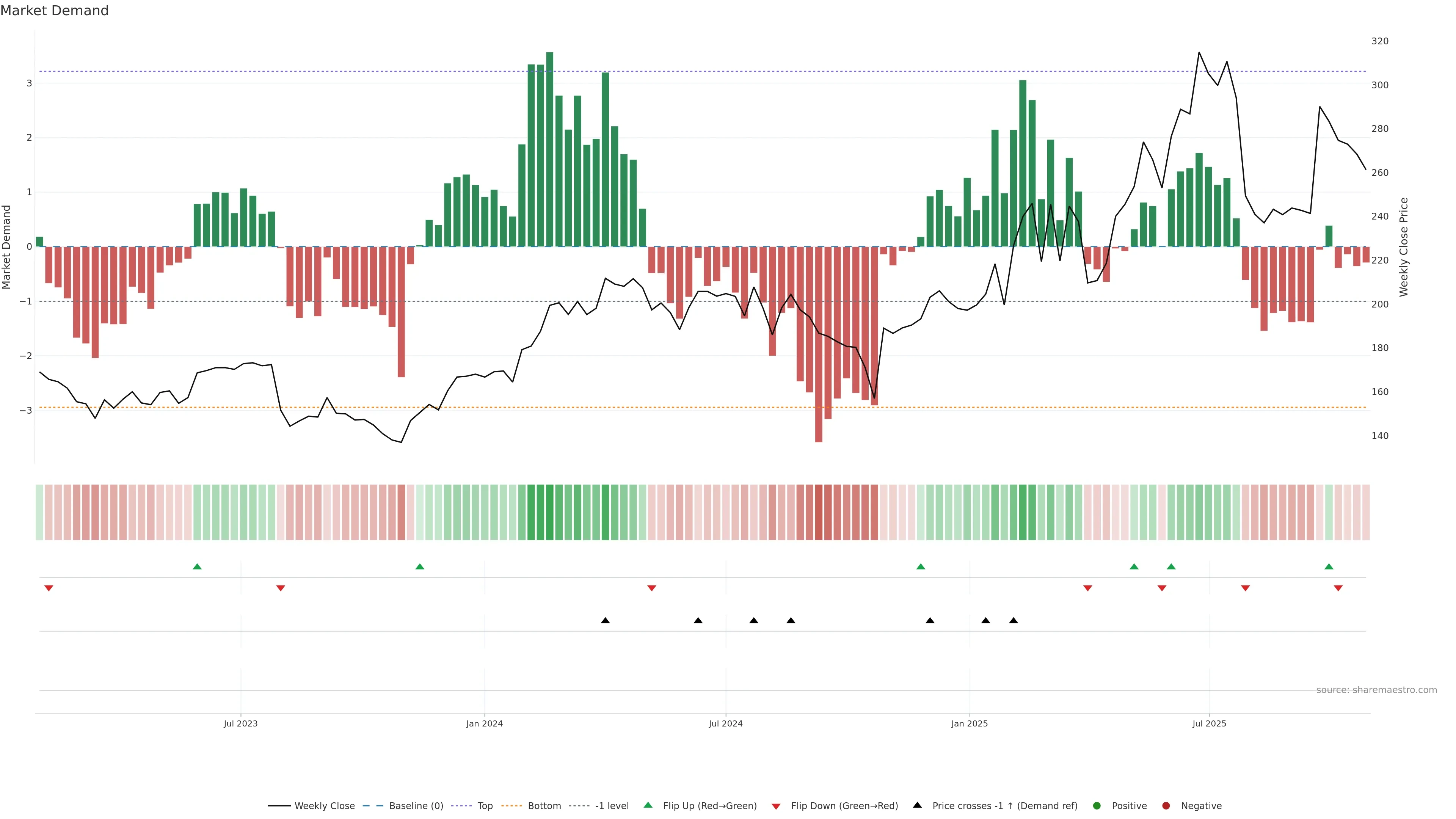The width and height of the screenshot is (1456, 819).
Task: Click the rightmost green flip-up marker
Action: 1329,566
